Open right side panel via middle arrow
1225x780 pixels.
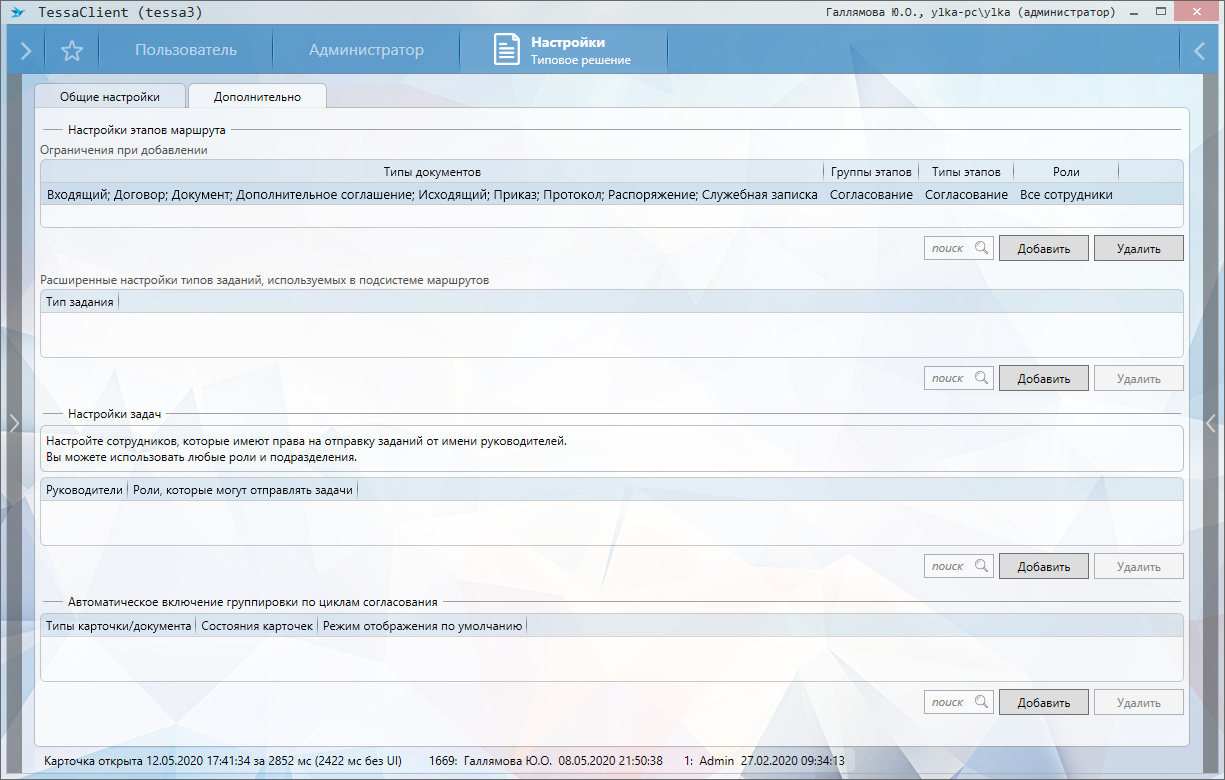click(1211, 423)
